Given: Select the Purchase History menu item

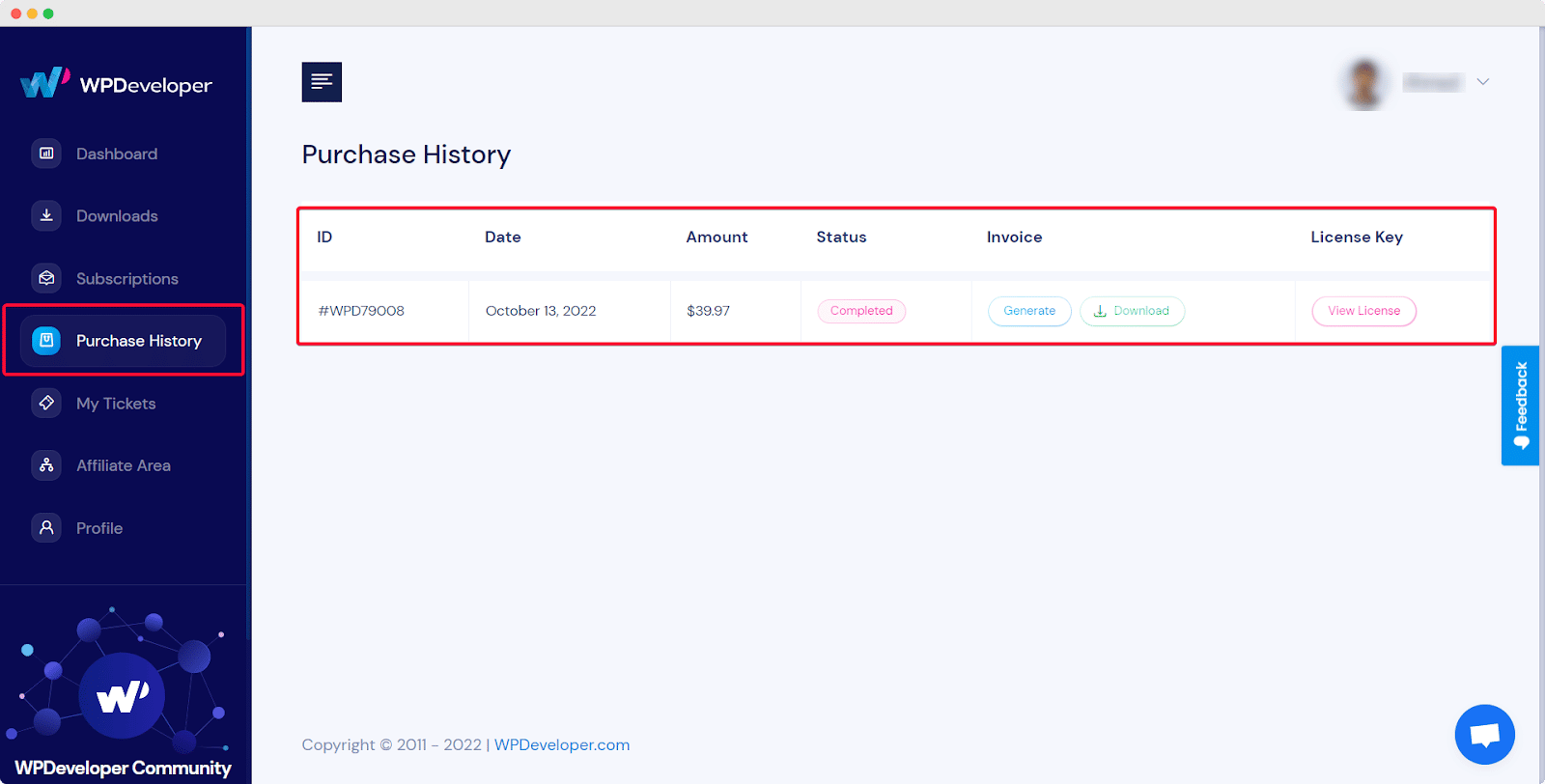Looking at the screenshot, I should 124,341.
